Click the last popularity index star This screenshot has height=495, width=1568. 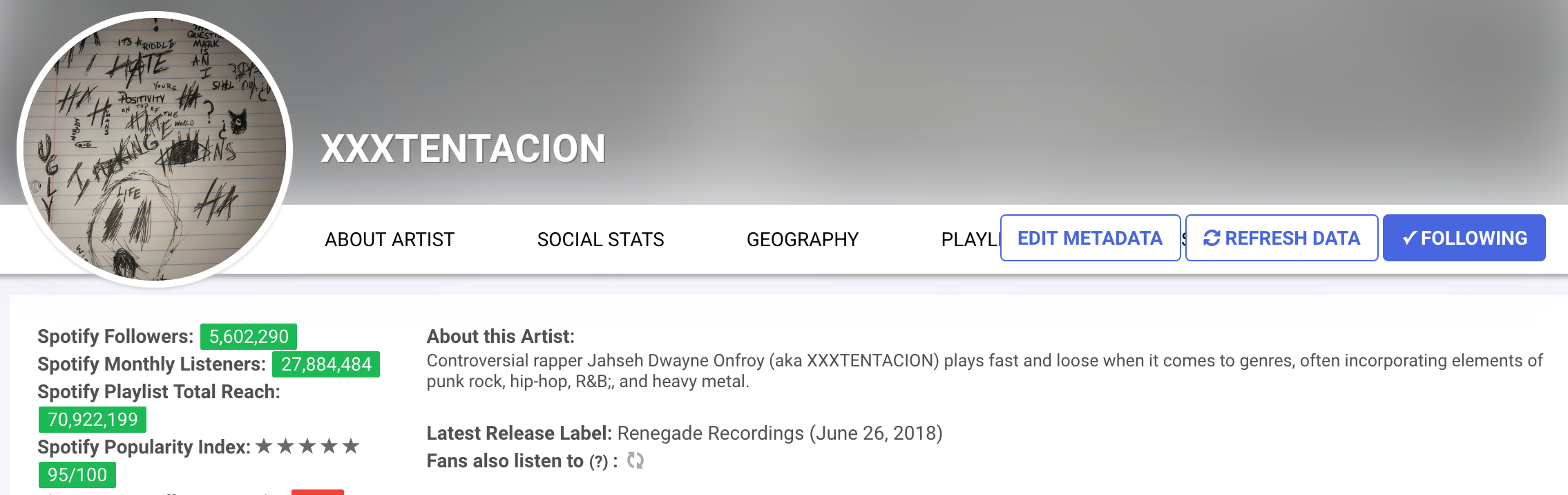point(351,447)
